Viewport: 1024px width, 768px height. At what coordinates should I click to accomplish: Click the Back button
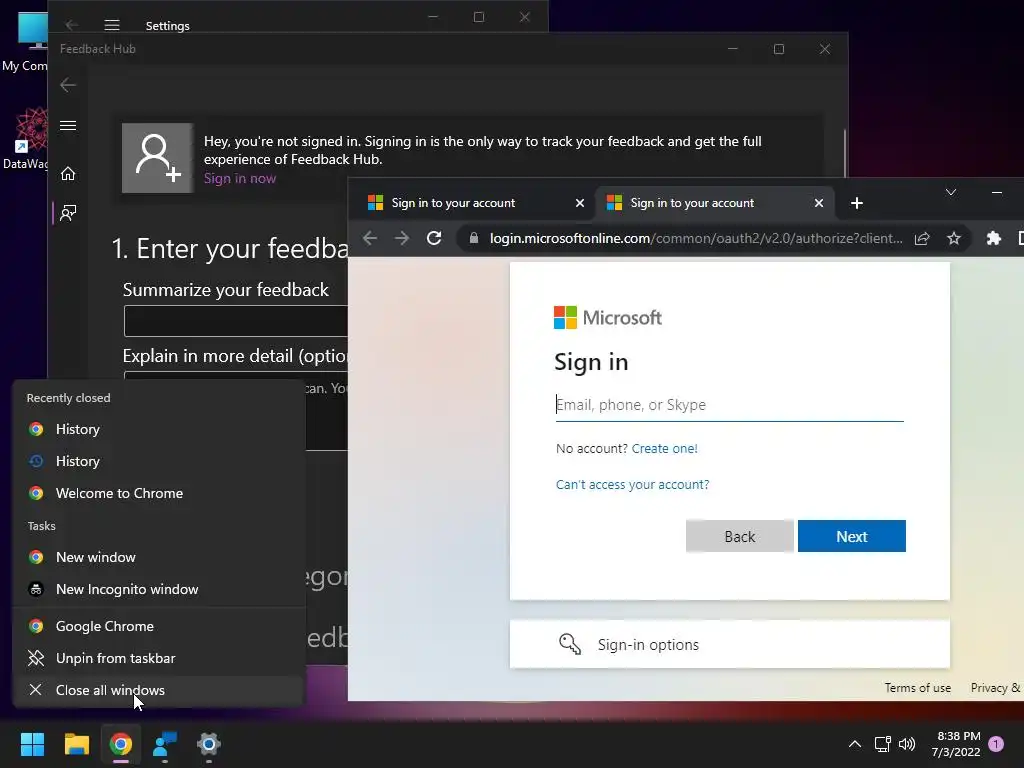coord(739,536)
